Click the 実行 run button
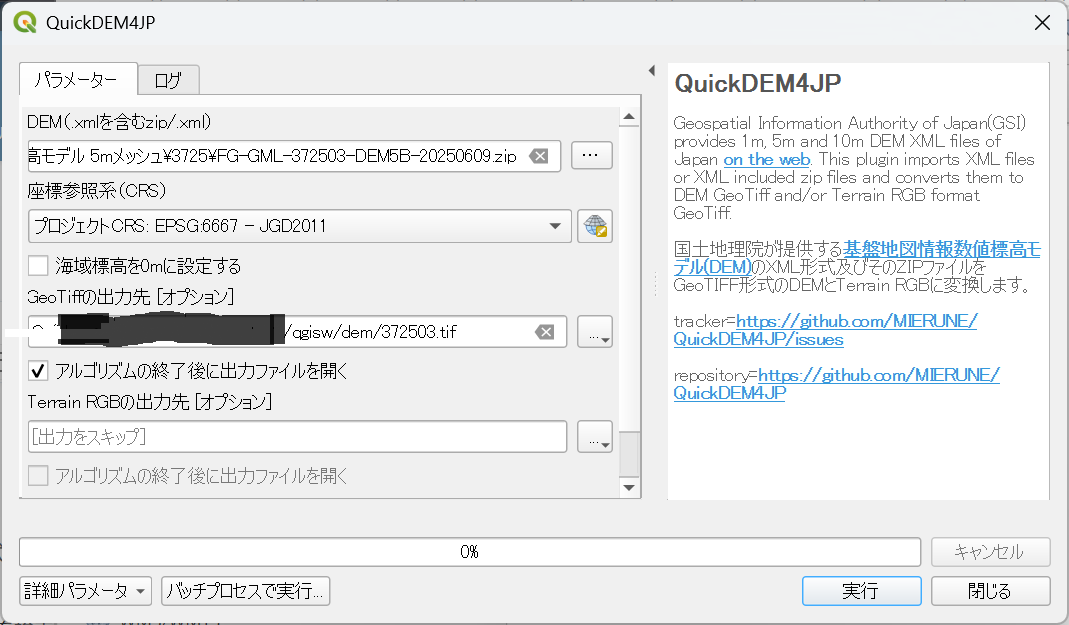 [x=861, y=591]
